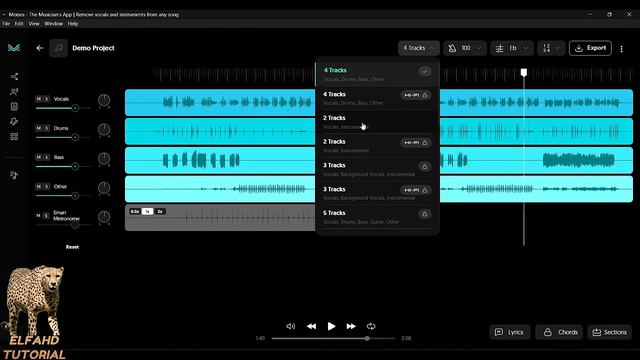Image resolution: width=640 pixels, height=360 pixels.
Task: Click the download icon on Export
Action: (579, 48)
